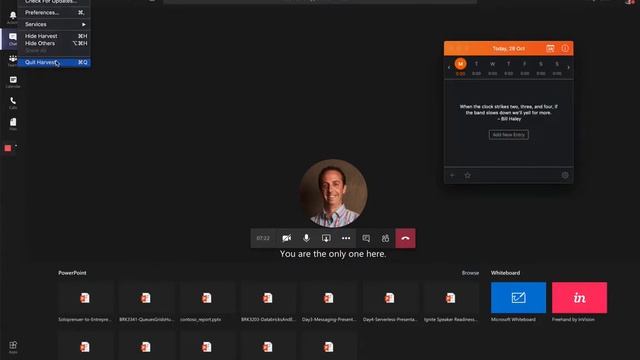Image resolution: width=640 pixels, height=360 pixels.
Task: Go to next week in Harvest
Action: [569, 67]
